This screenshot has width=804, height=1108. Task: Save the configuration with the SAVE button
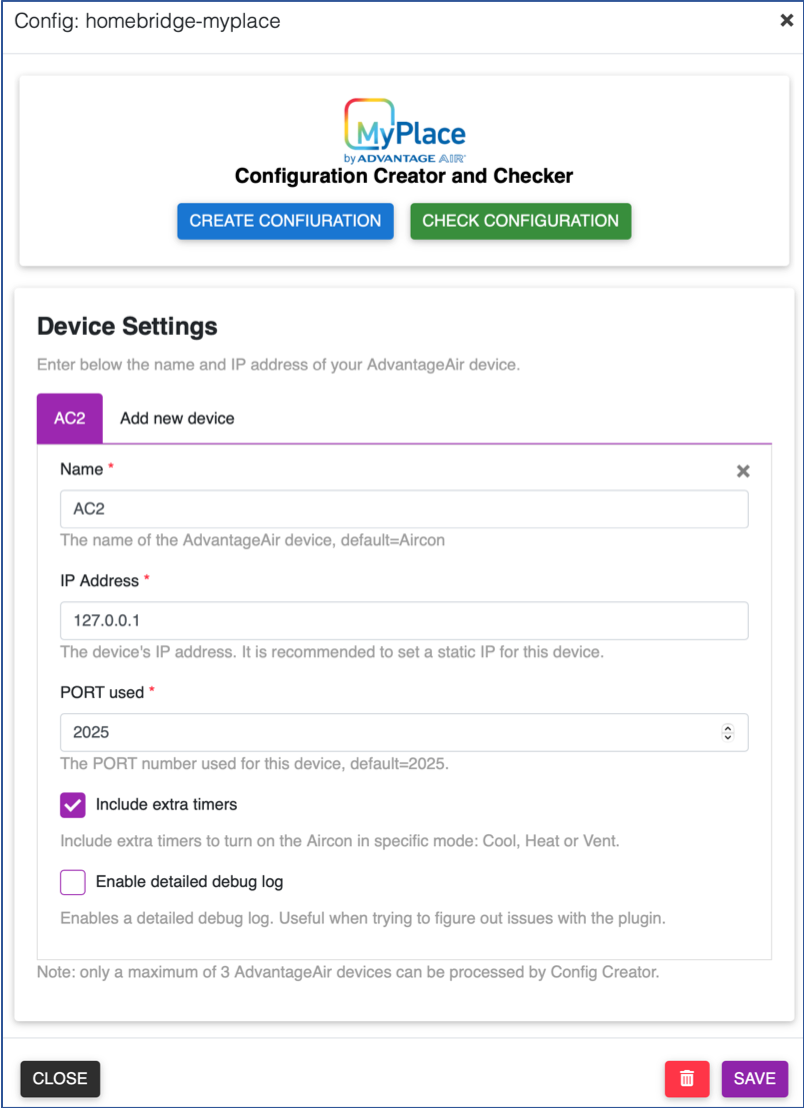(x=755, y=1078)
